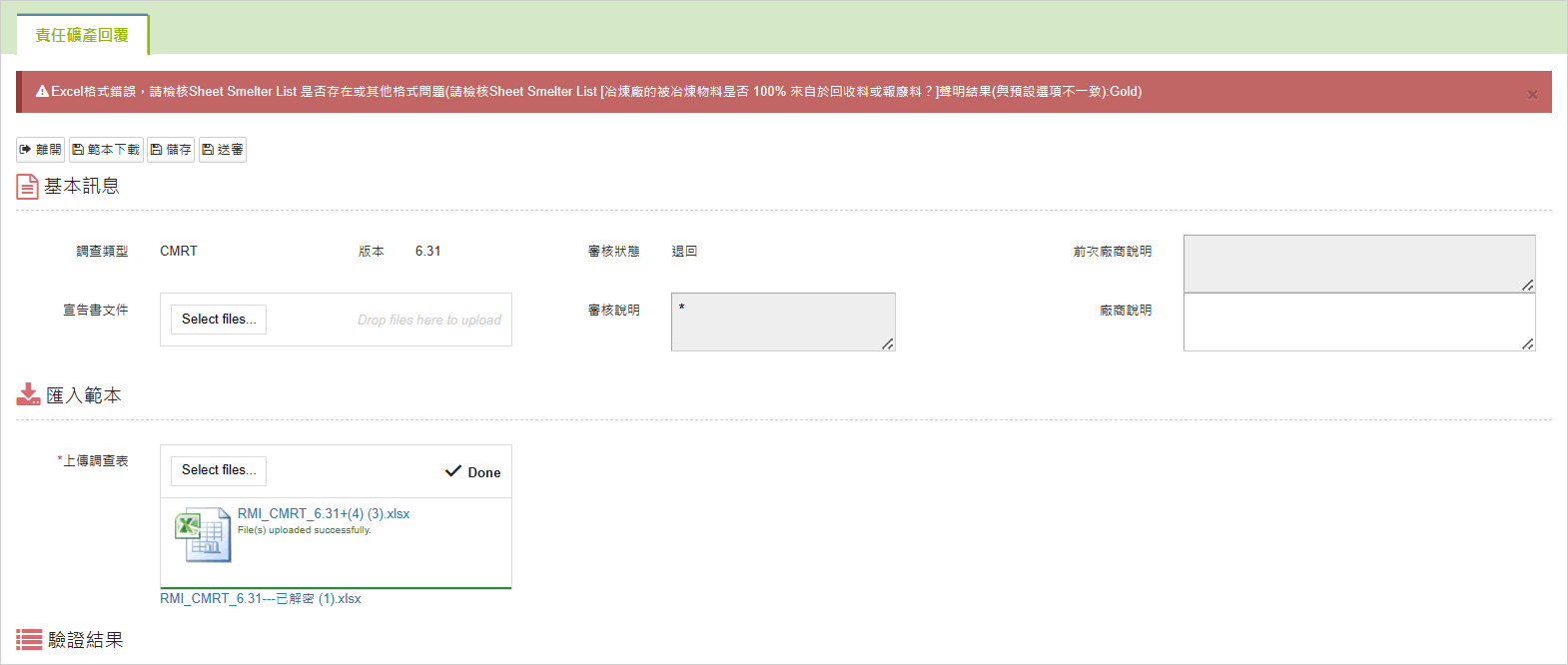Select files for 上傳調查表 upload

[218, 470]
